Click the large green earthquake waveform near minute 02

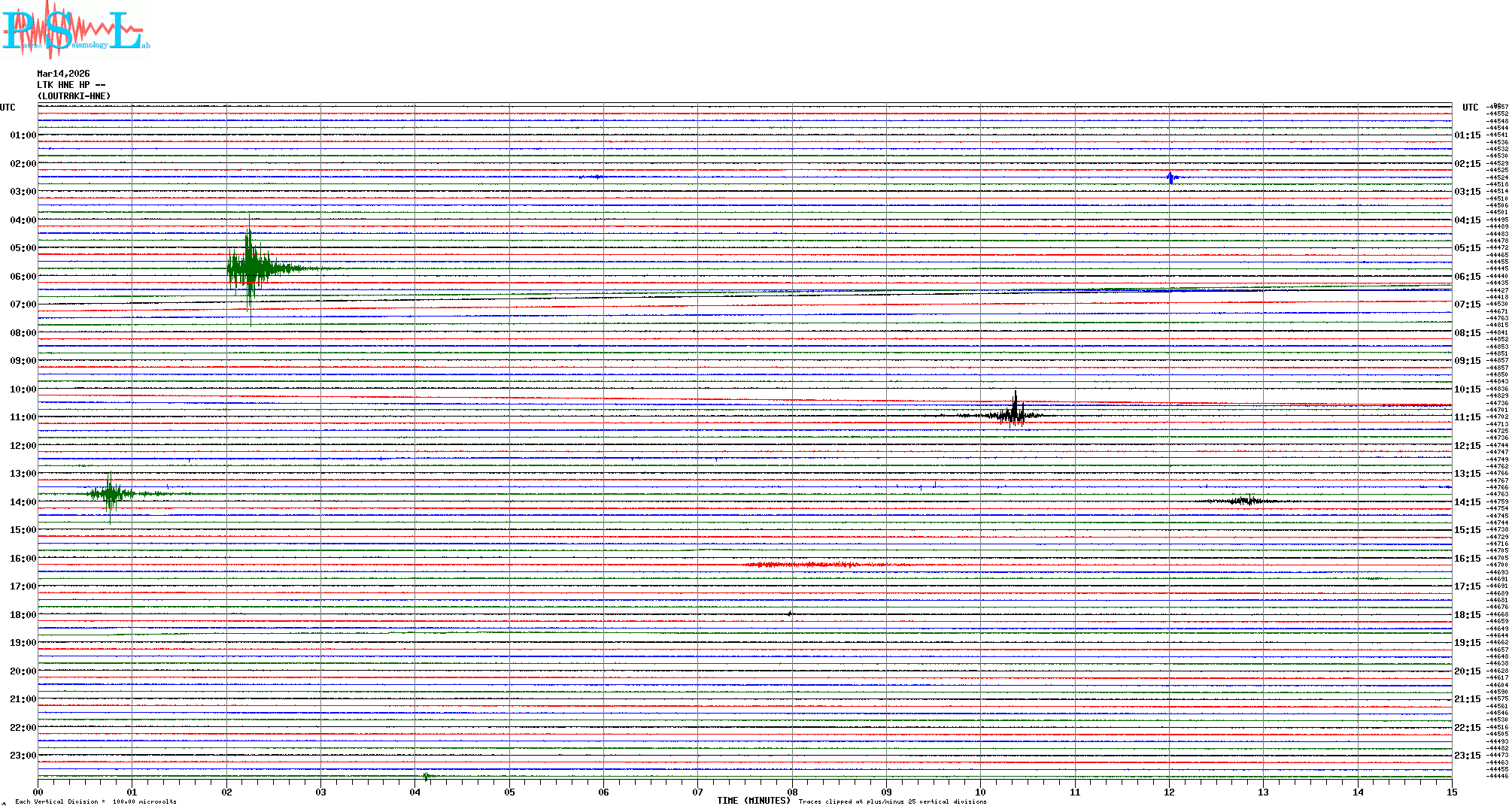click(250, 268)
